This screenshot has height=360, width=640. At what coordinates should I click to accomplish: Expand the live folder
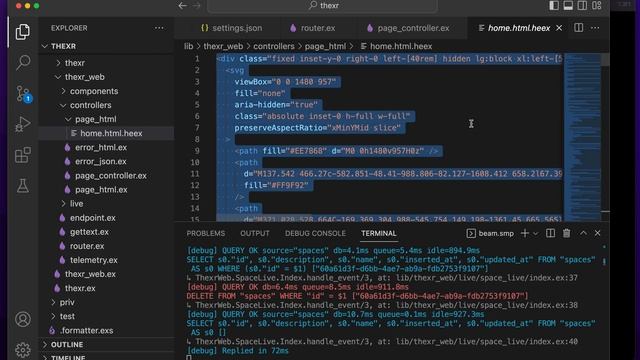pyautogui.click(x=107, y=204)
